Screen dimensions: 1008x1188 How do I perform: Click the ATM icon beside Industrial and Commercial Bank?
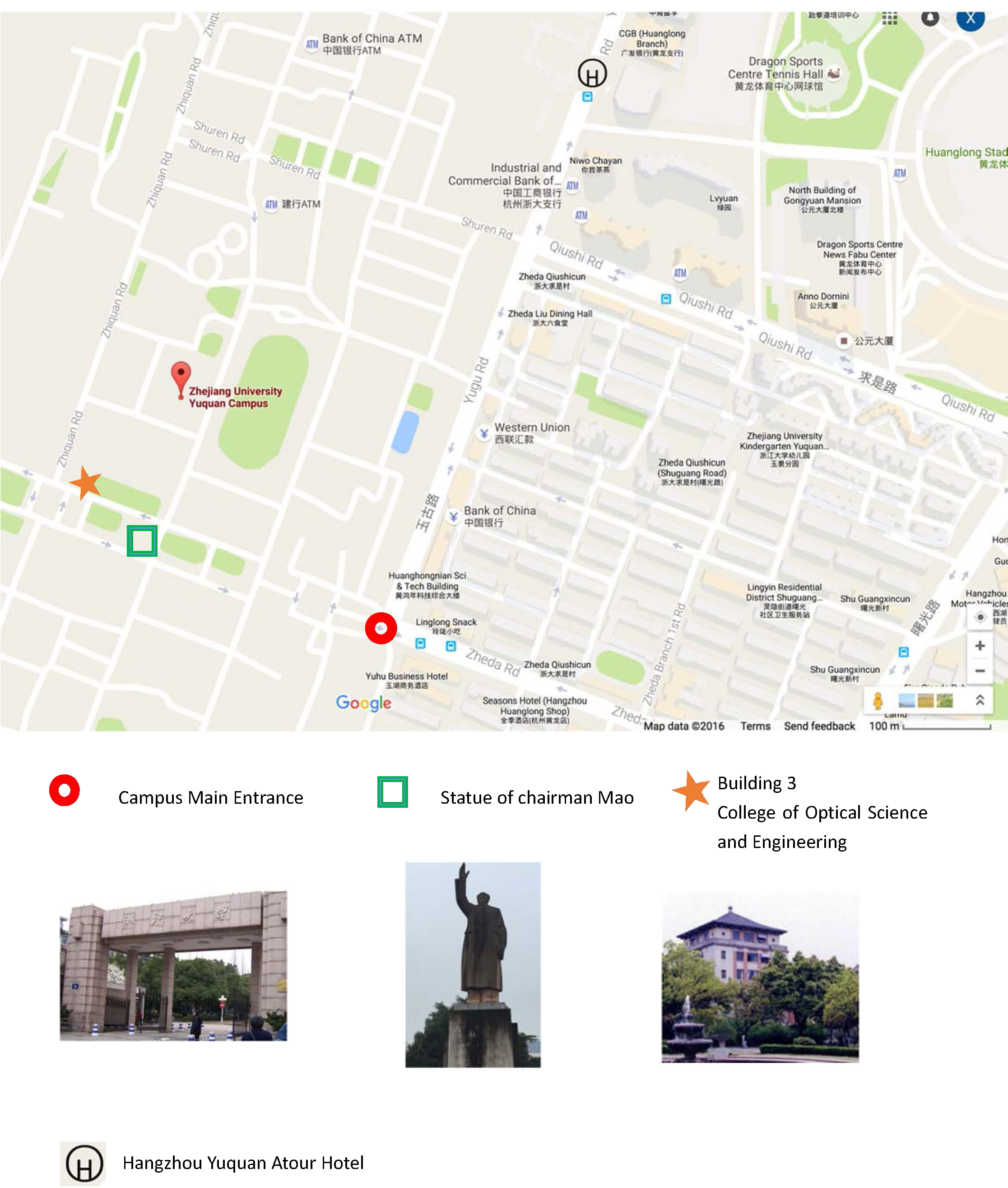(572, 186)
